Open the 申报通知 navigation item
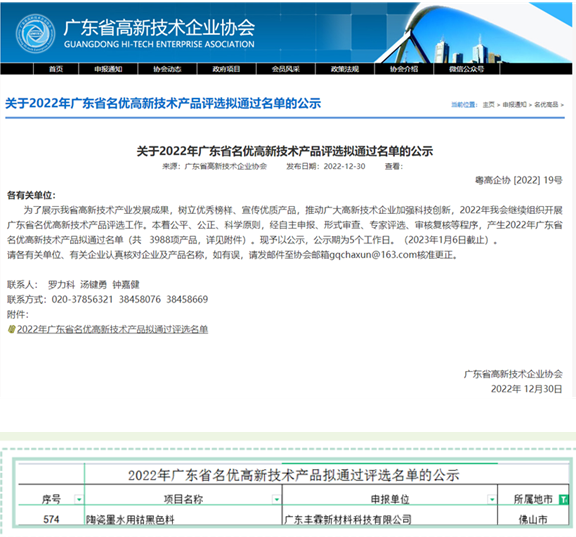Image resolution: width=576 pixels, height=537 pixels. pyautogui.click(x=108, y=69)
